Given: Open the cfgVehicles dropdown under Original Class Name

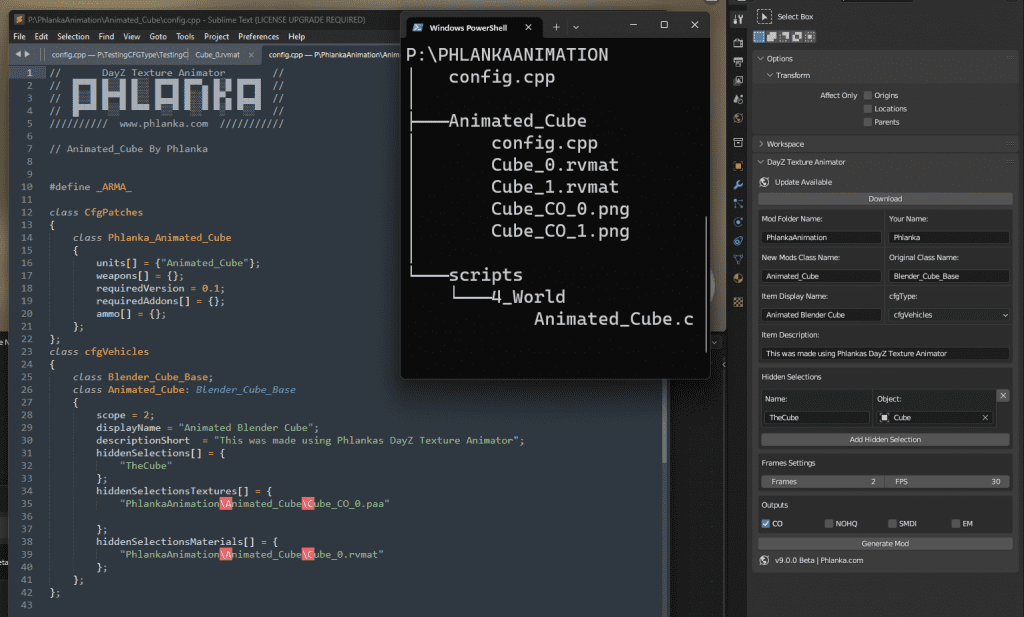Looking at the screenshot, I should click(x=950, y=314).
